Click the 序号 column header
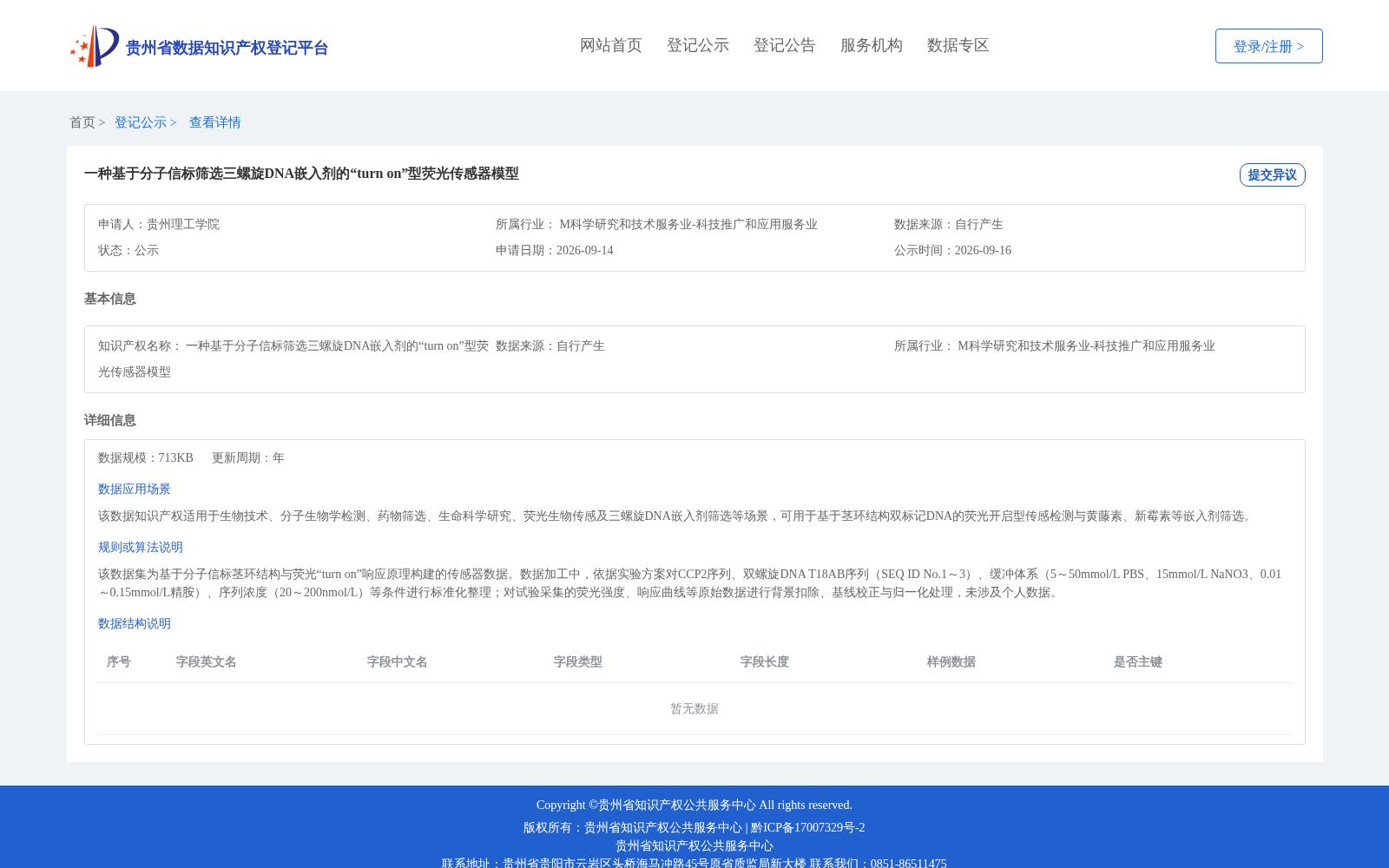This screenshot has width=1389, height=868. (x=119, y=661)
